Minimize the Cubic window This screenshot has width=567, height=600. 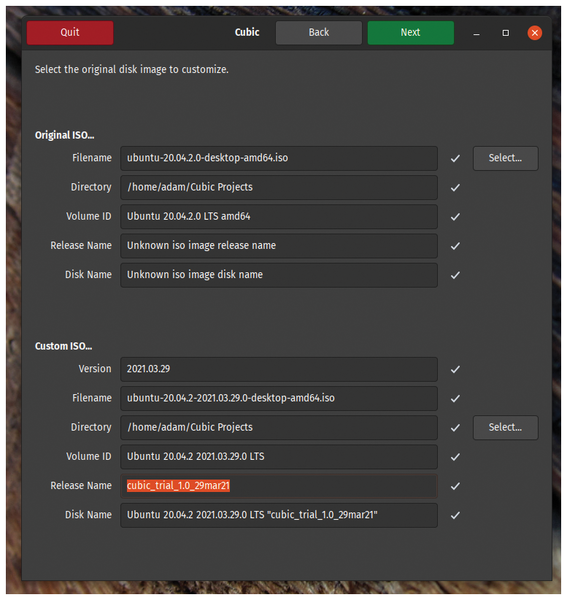click(476, 33)
